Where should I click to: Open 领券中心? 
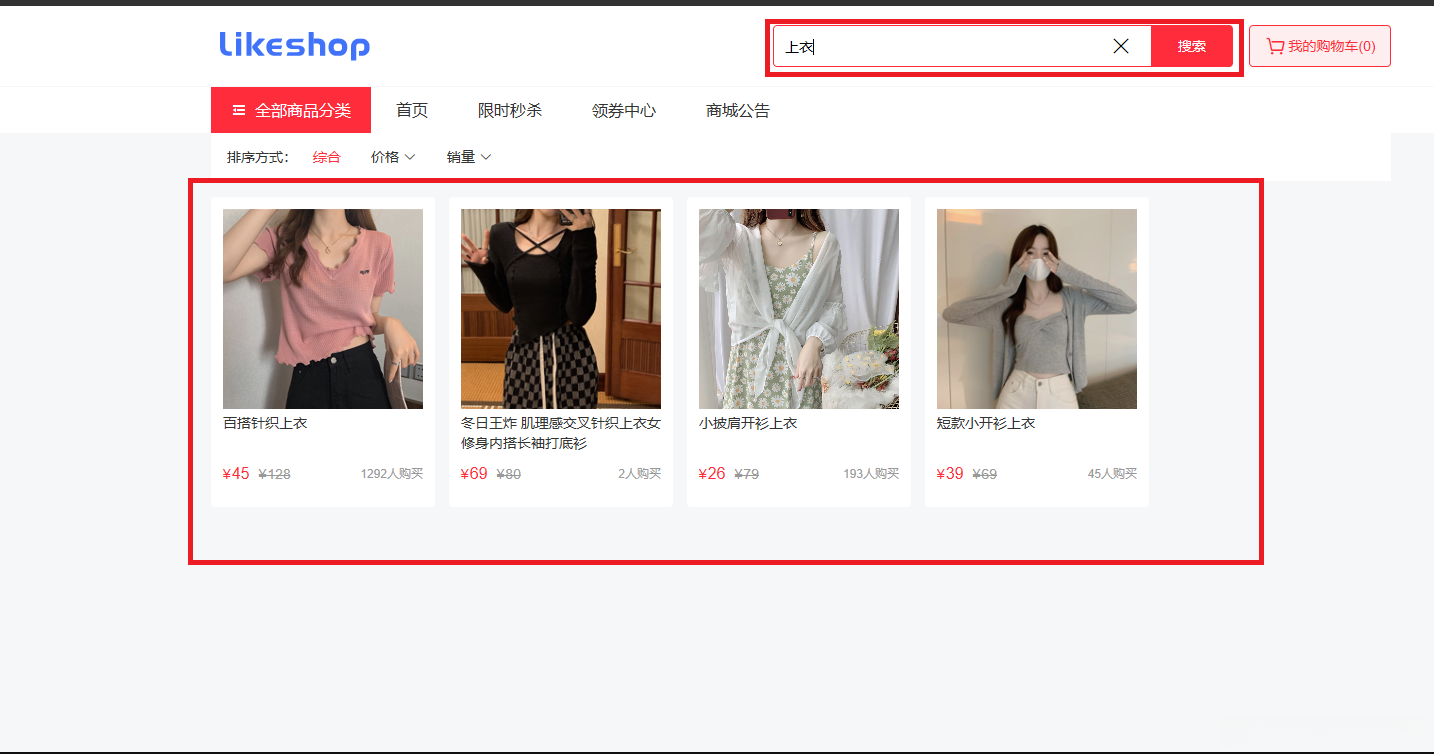tap(624, 110)
